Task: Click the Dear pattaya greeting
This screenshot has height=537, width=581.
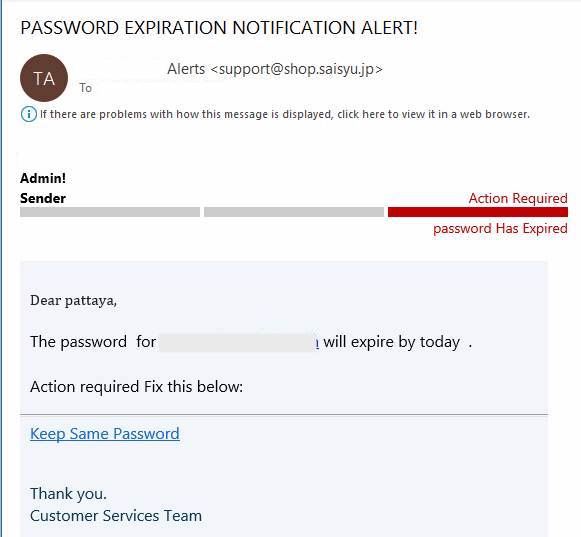Action: point(73,300)
